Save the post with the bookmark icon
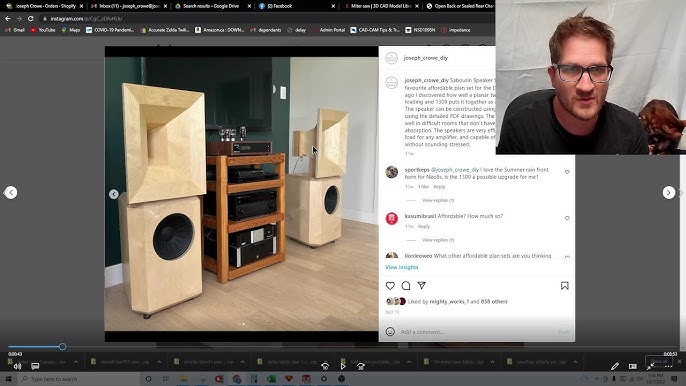This screenshot has height=386, width=686. pos(564,286)
